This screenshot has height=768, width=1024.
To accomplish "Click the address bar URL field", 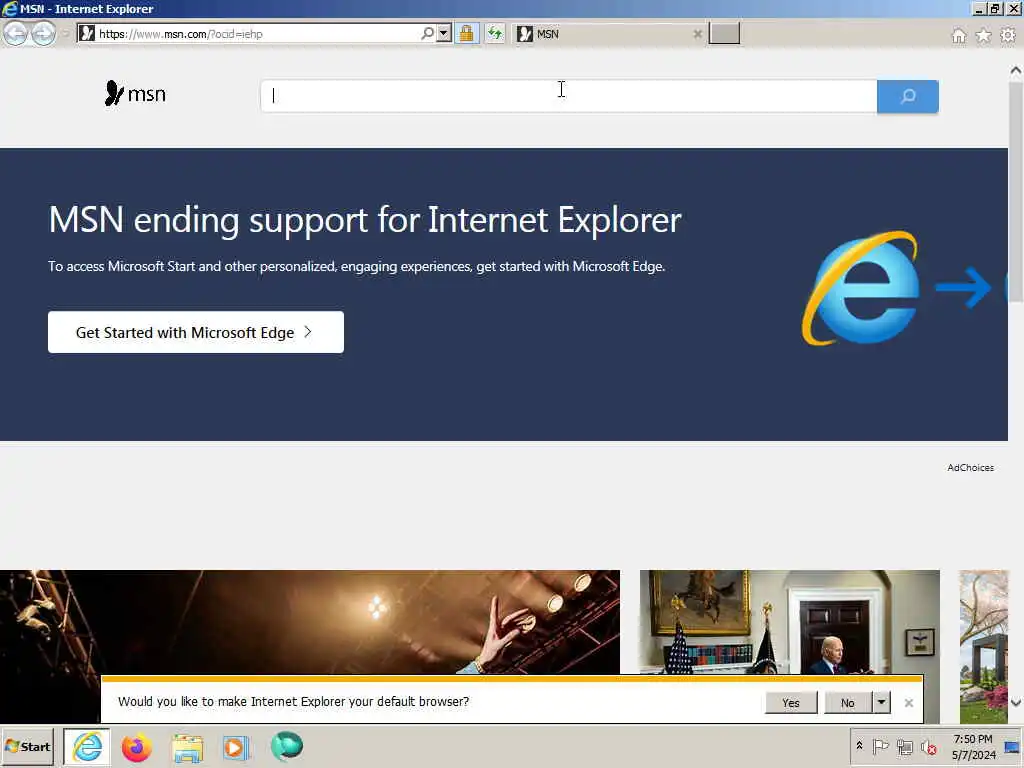I will click(x=256, y=33).
